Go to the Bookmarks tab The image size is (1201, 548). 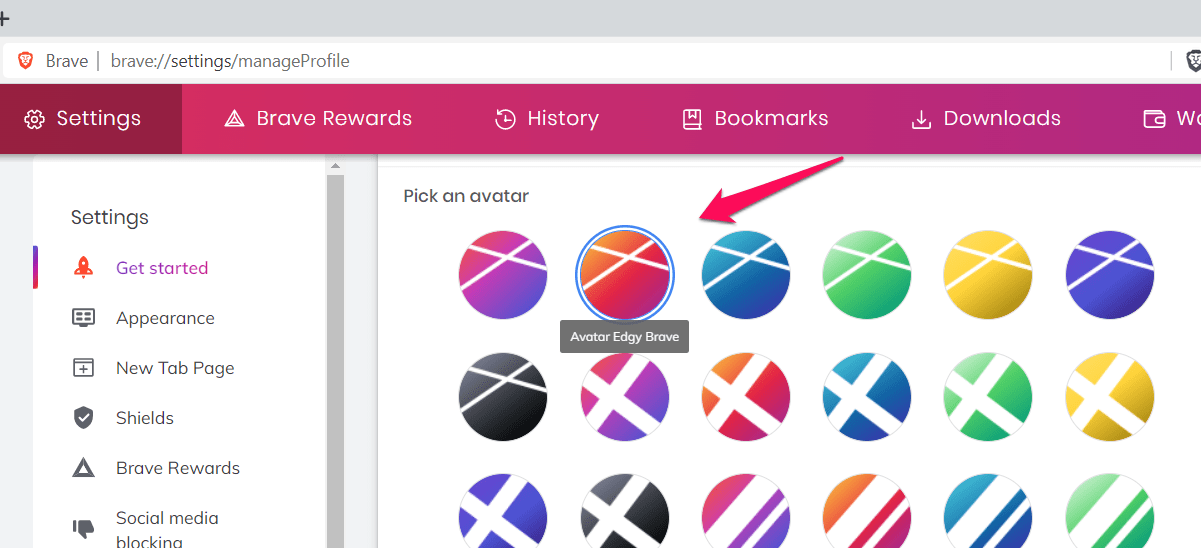(755, 119)
